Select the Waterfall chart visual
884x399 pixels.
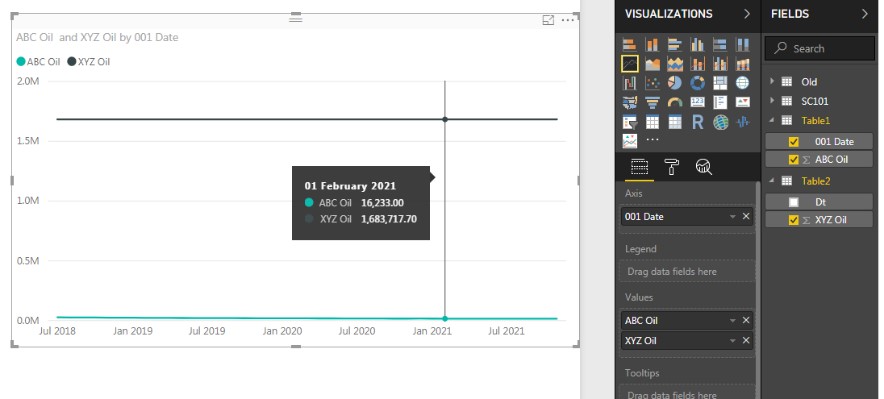click(x=630, y=83)
